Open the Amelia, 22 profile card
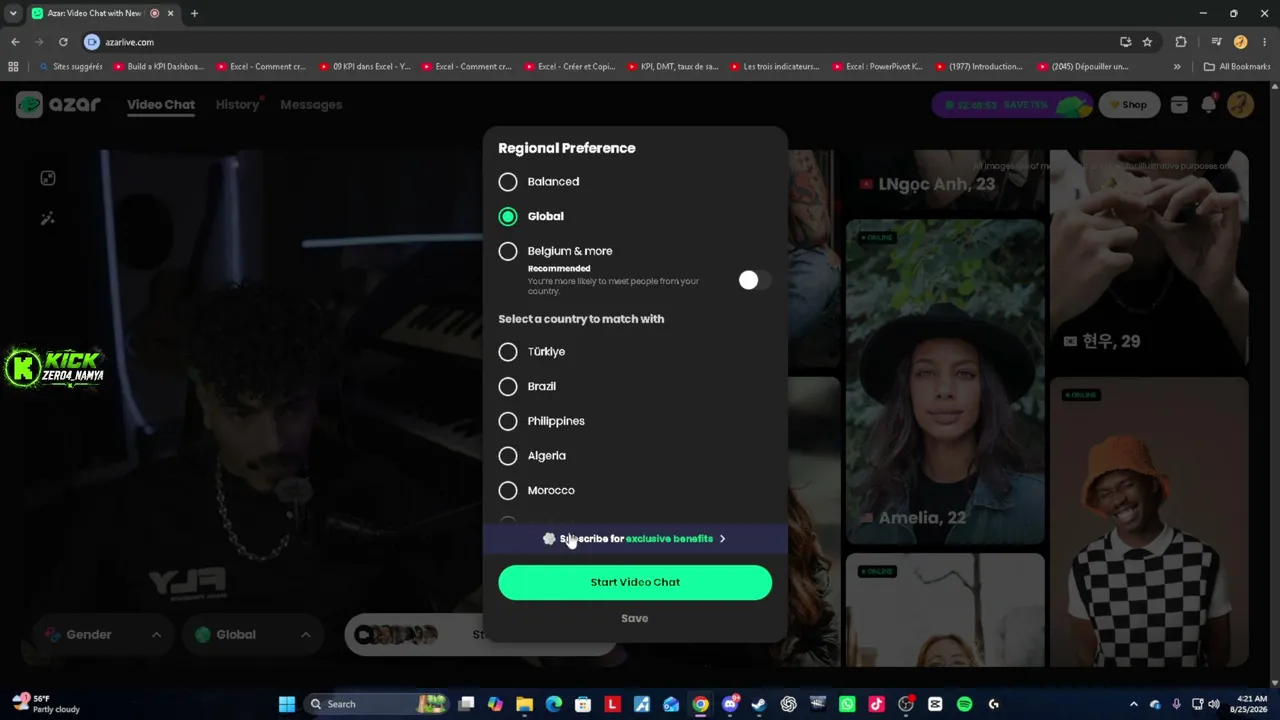1280x720 pixels. coord(945,382)
